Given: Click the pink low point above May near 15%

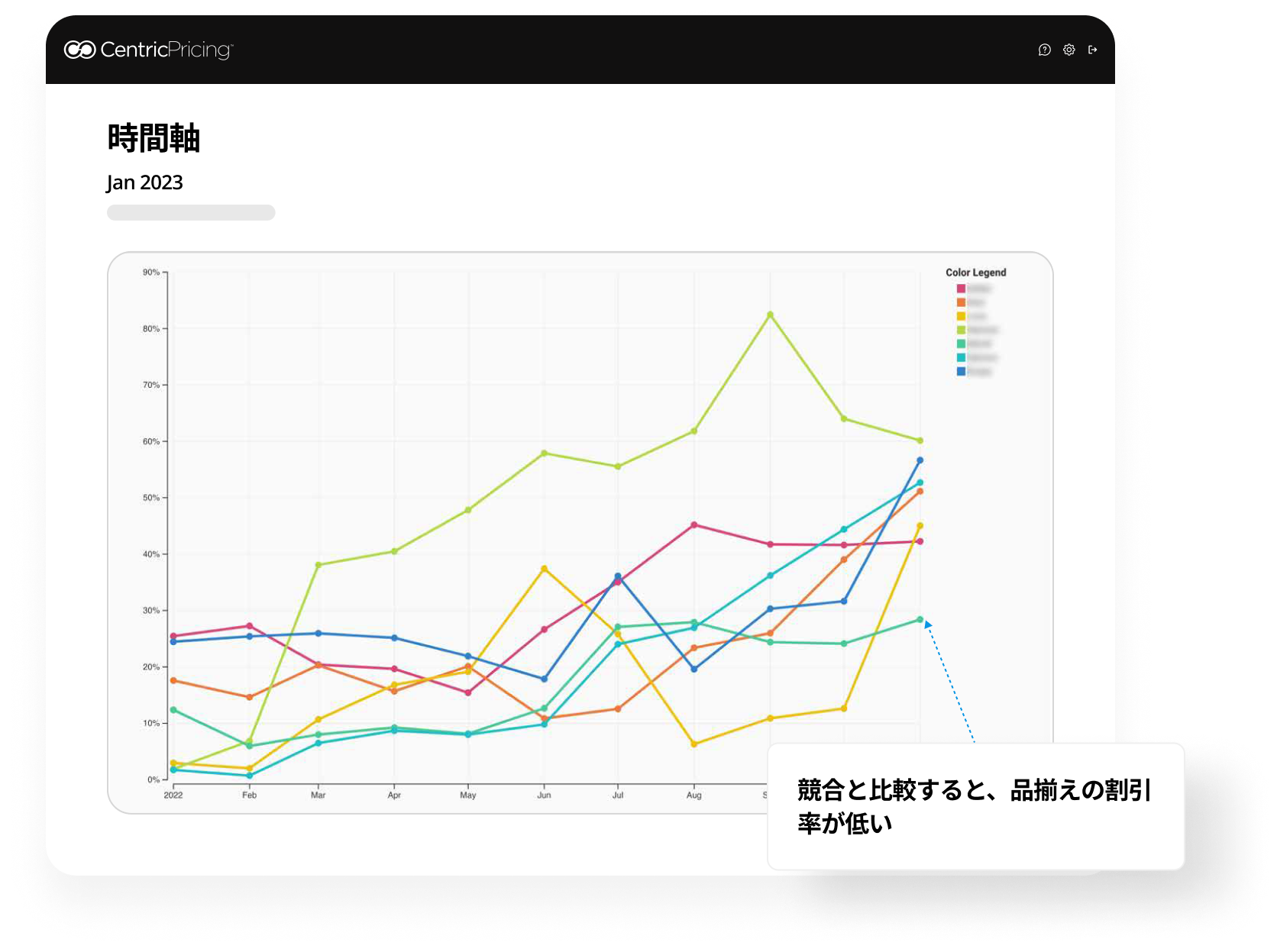Looking at the screenshot, I should pos(468,693).
